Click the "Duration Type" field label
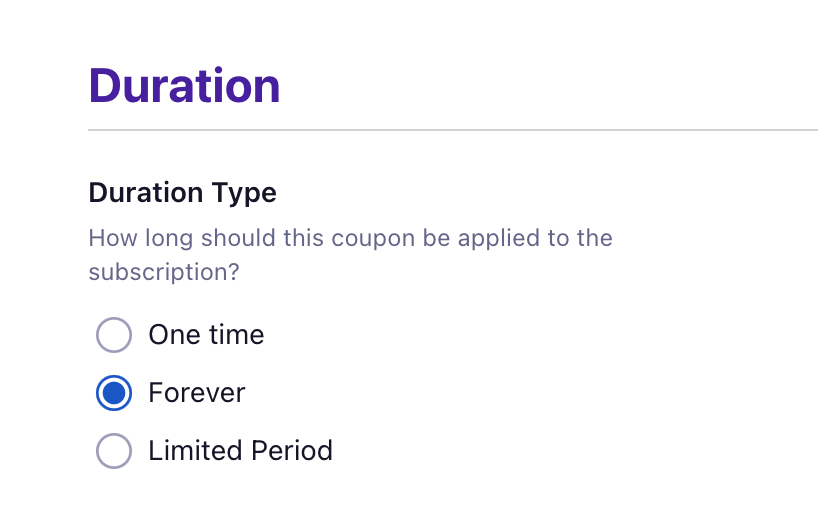The height and width of the screenshot is (530, 818). (182, 192)
